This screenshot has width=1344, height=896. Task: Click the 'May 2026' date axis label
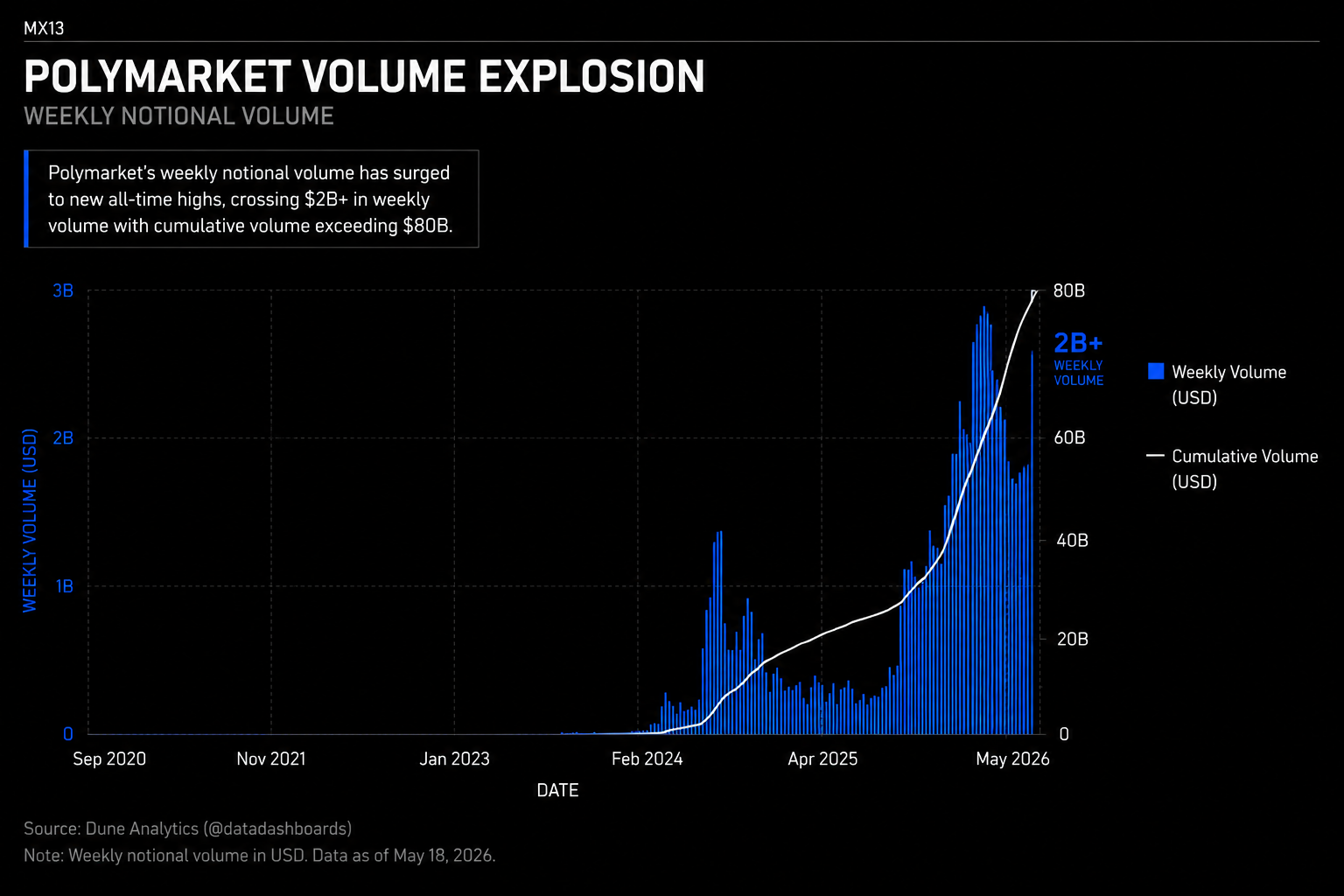(1012, 759)
